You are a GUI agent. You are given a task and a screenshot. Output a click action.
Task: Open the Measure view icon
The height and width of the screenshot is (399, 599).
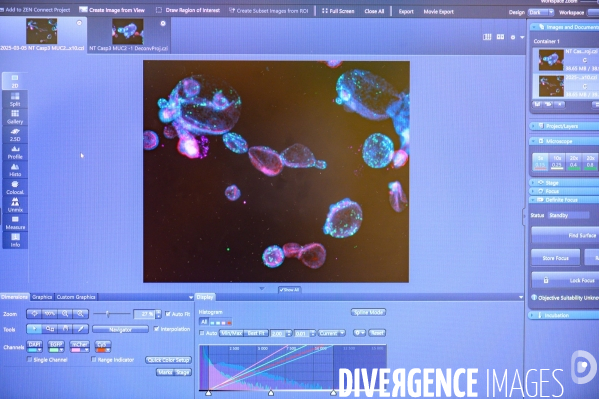[x=15, y=222]
